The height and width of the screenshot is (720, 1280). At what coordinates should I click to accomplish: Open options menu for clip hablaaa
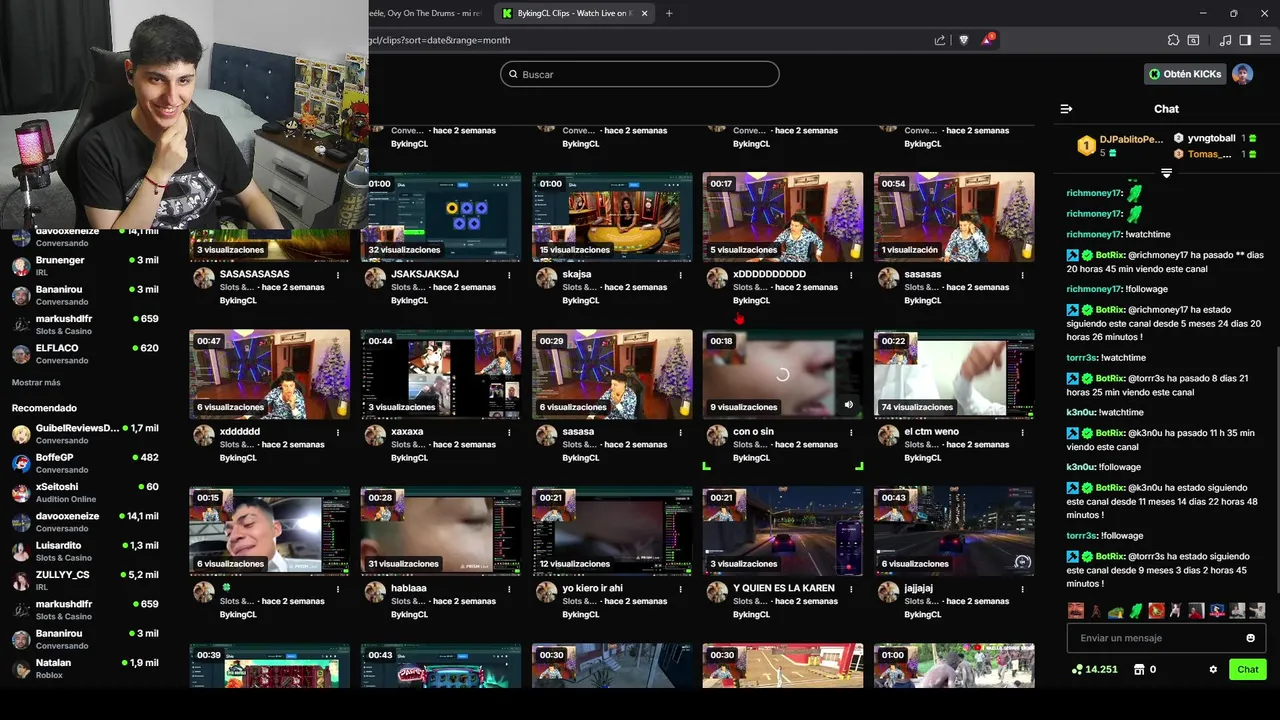509,589
